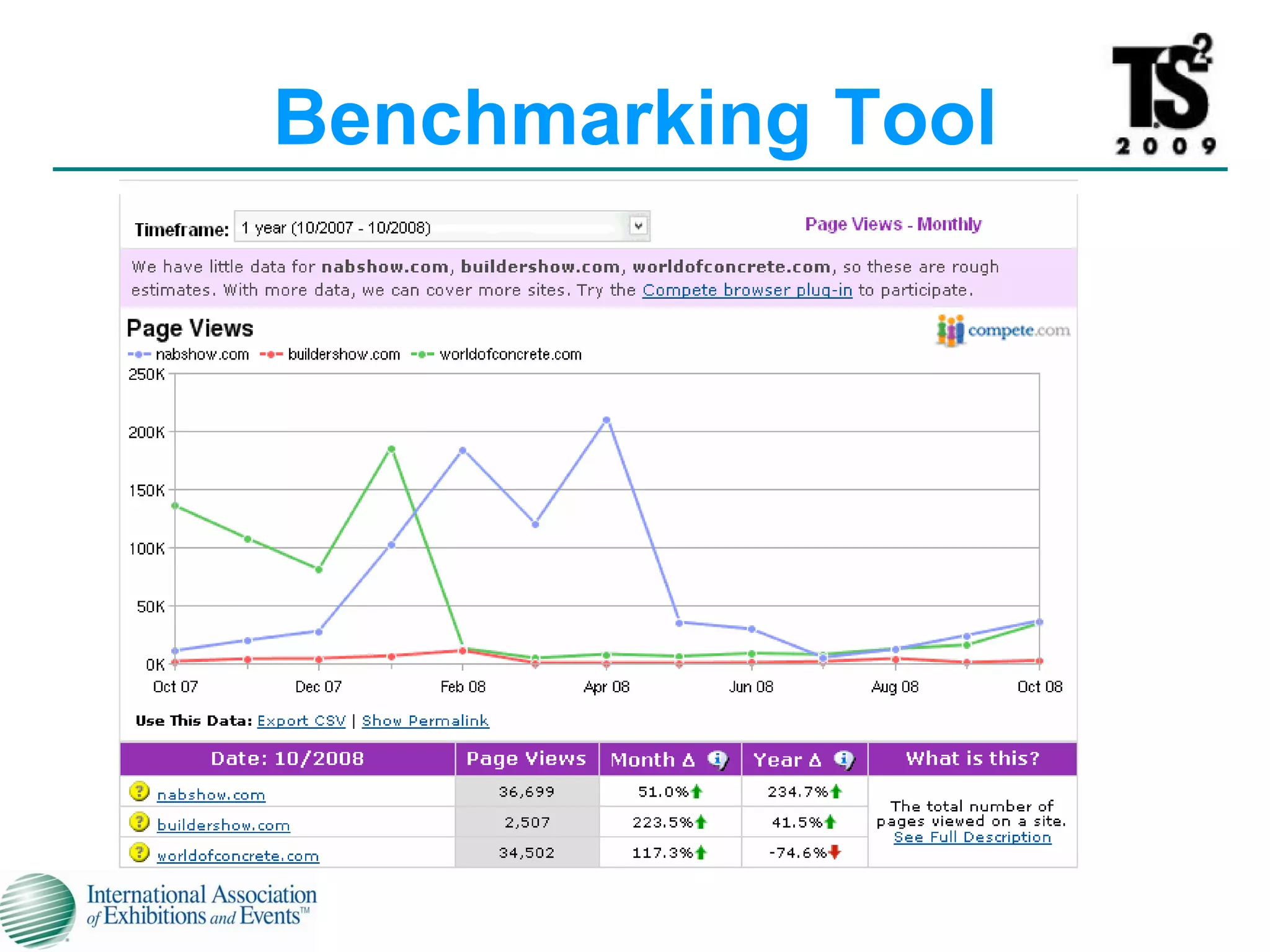Click the buildershow.com red legend marker
The image size is (1270, 952).
tap(271, 355)
